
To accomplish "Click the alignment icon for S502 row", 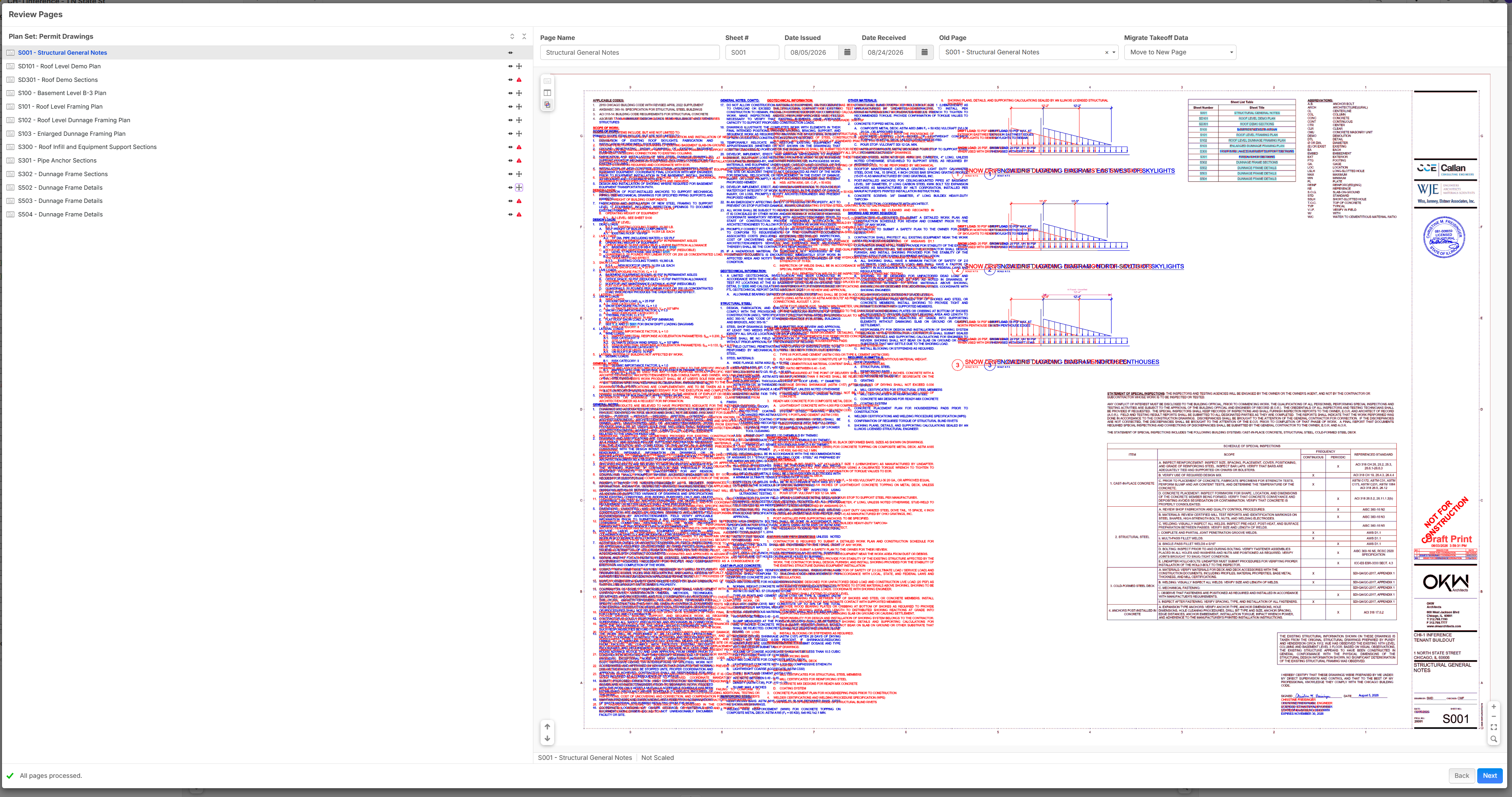I will point(519,188).
